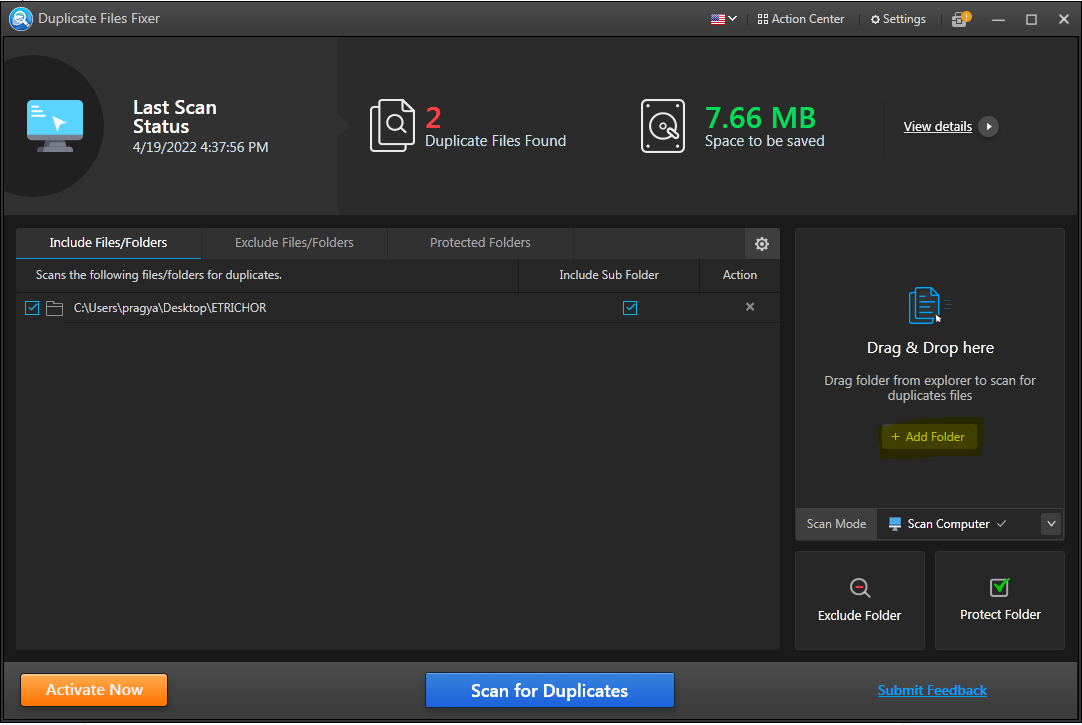Viewport: 1082px width, 725px height.
Task: Click the Duplicate Files Fixer app logo
Action: point(21,19)
